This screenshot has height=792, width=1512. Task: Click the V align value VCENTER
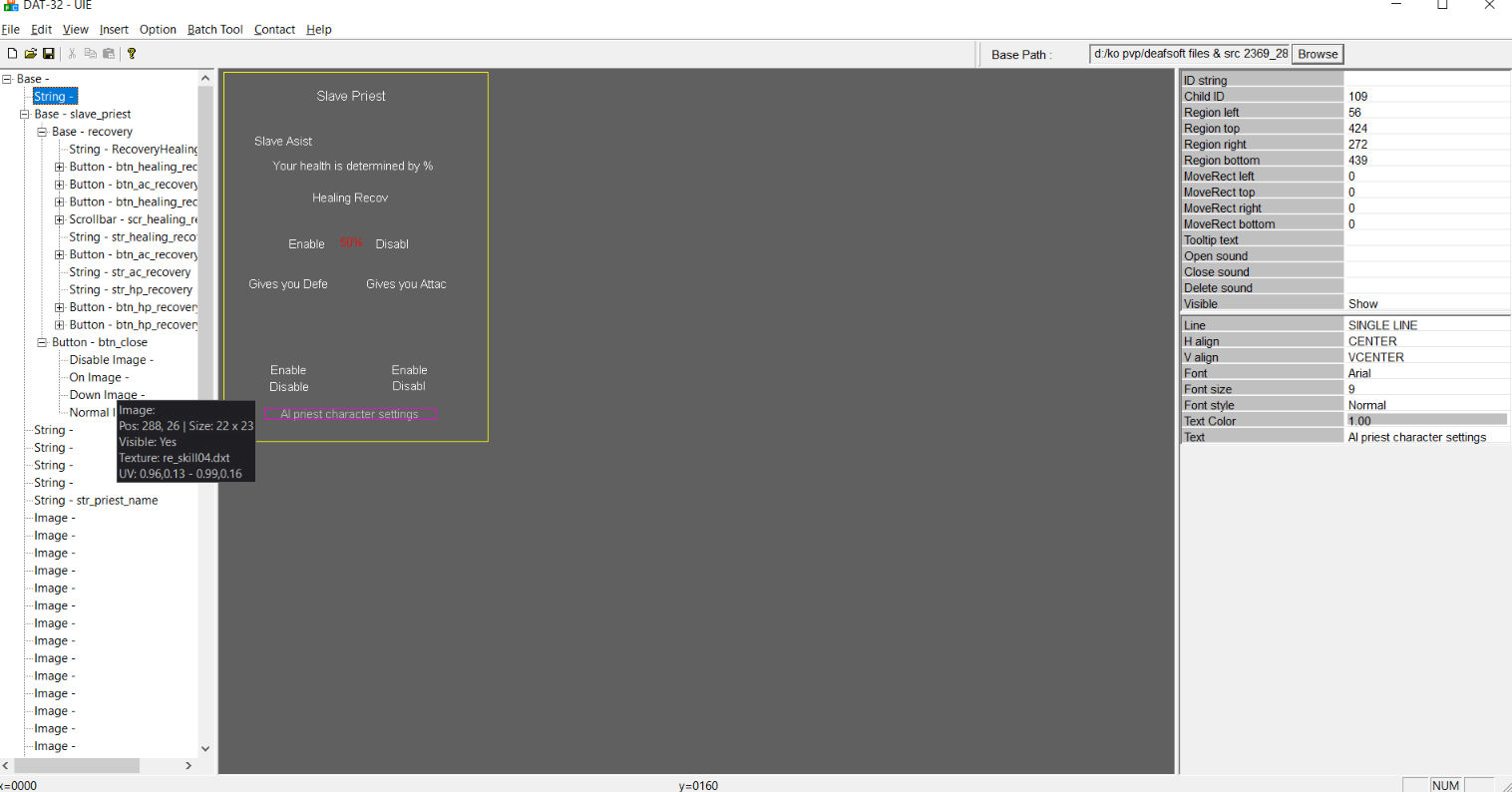point(1426,357)
